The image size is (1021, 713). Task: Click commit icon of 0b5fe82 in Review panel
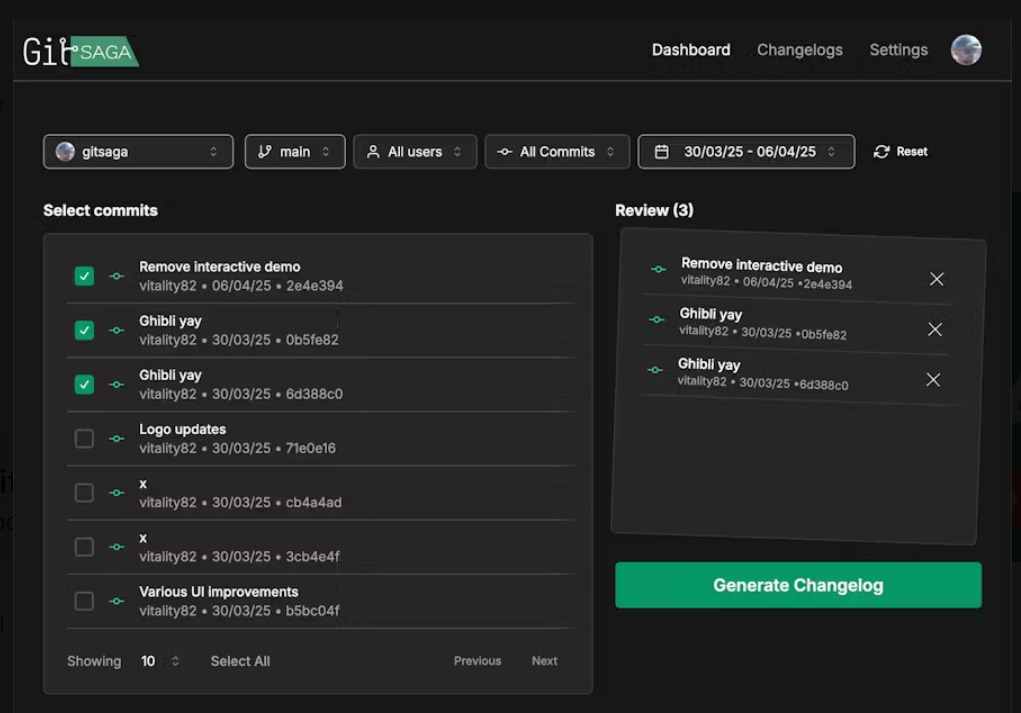656,319
